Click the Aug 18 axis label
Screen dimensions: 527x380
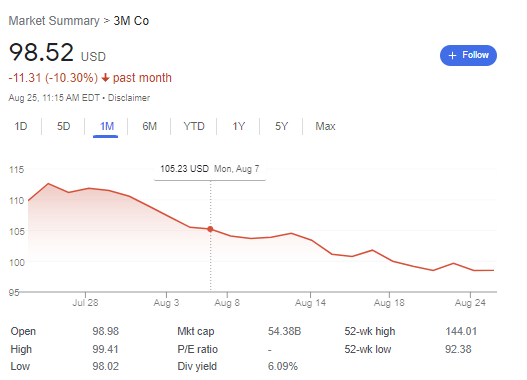389,303
